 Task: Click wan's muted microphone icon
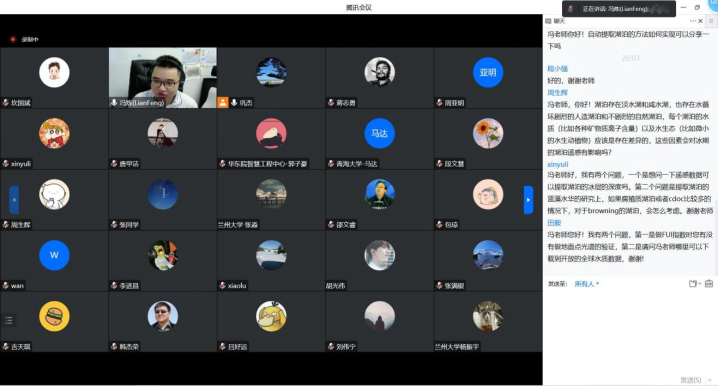(x=6, y=286)
